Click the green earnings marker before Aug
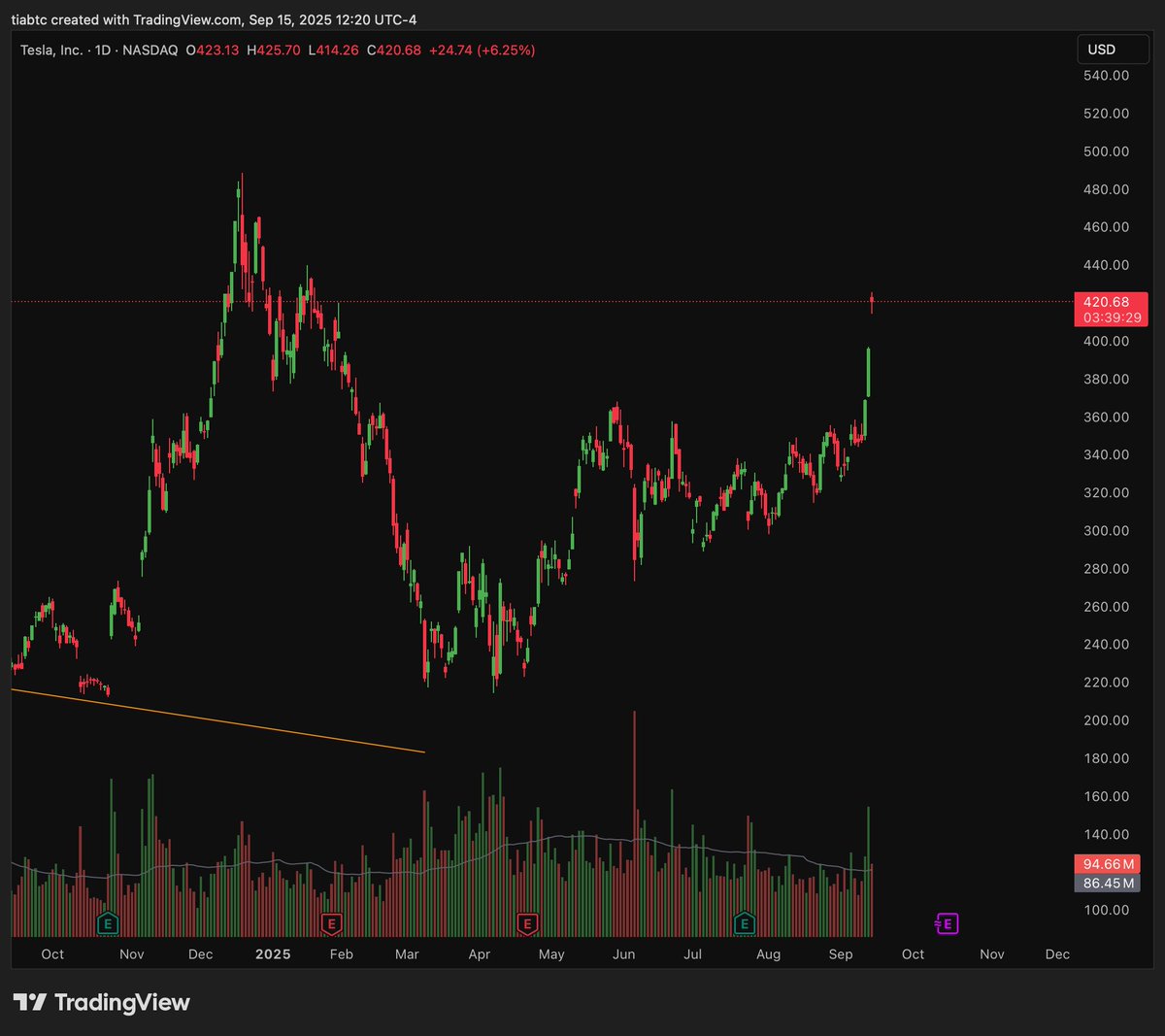 coord(745,923)
